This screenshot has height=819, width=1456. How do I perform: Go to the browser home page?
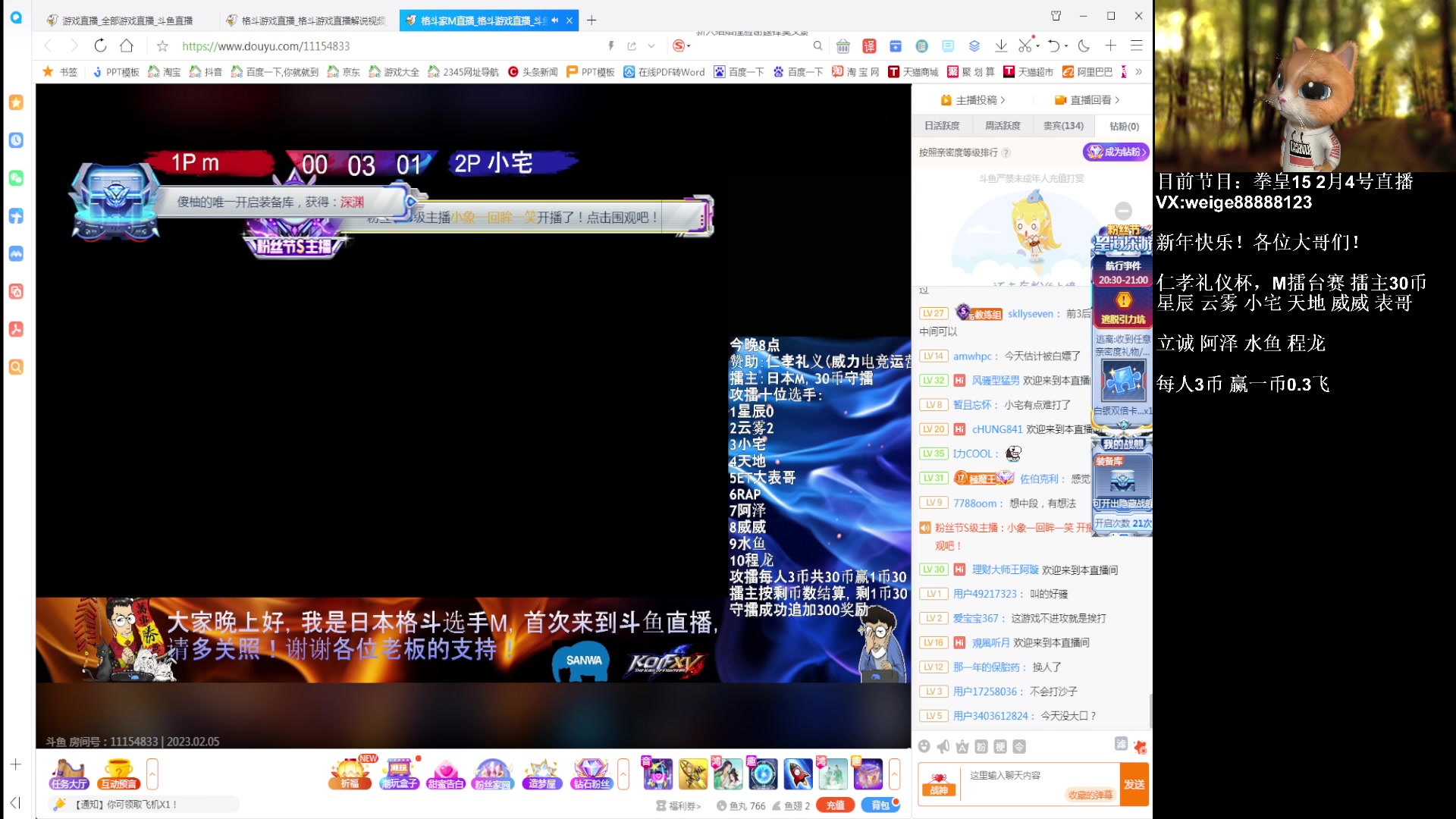click(127, 45)
